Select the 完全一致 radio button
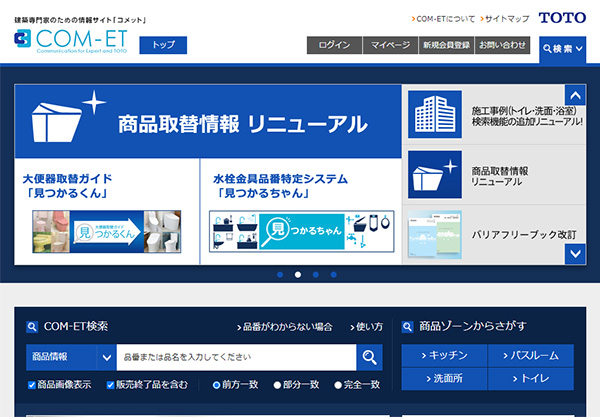The image size is (600, 417). [x=334, y=385]
